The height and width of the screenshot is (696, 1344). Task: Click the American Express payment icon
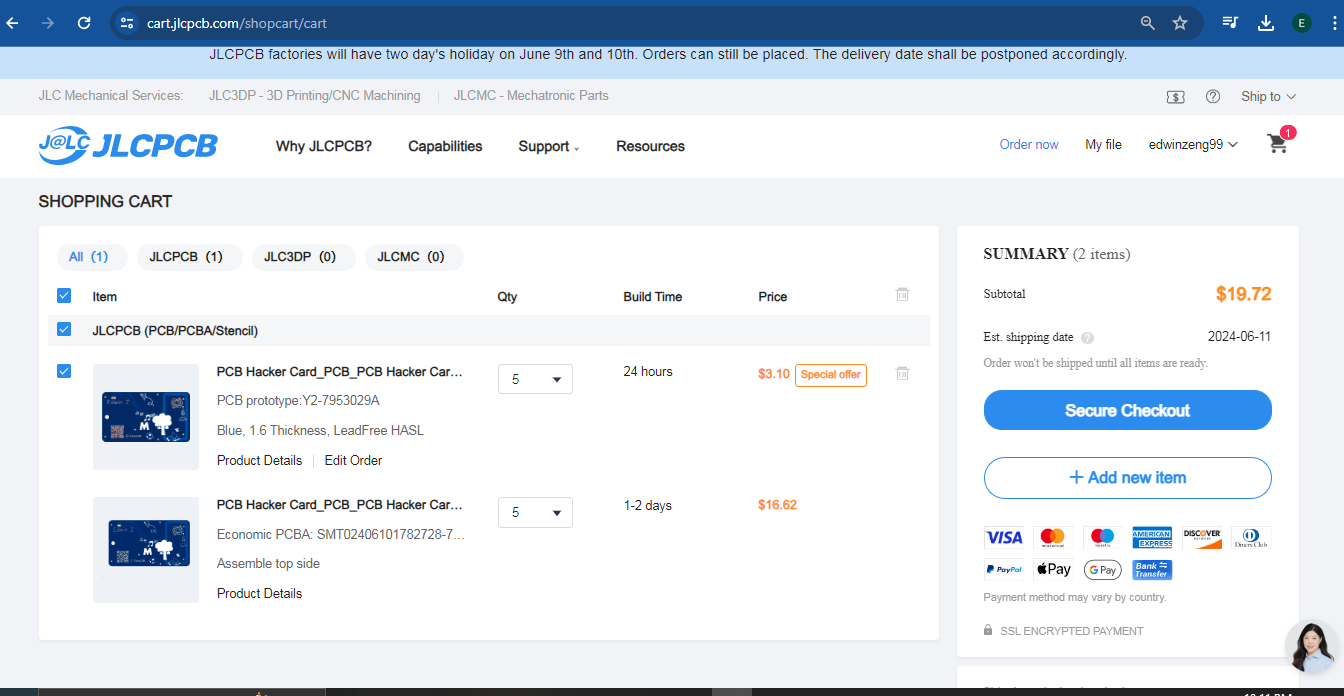pos(1152,538)
